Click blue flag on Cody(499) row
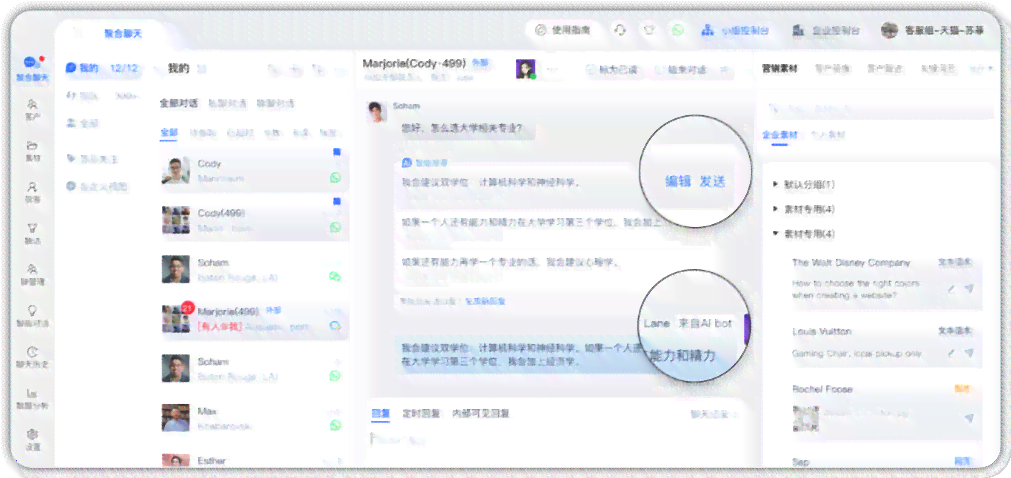This screenshot has width=1011, height=478. pyautogui.click(x=337, y=202)
